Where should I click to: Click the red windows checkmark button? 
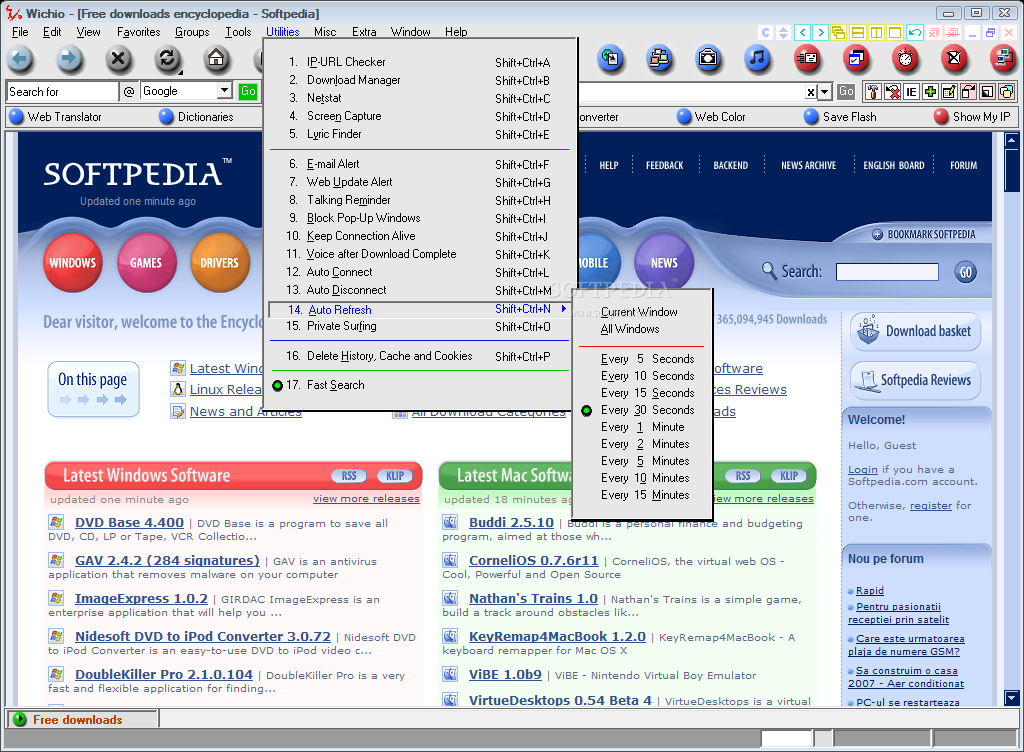856,59
